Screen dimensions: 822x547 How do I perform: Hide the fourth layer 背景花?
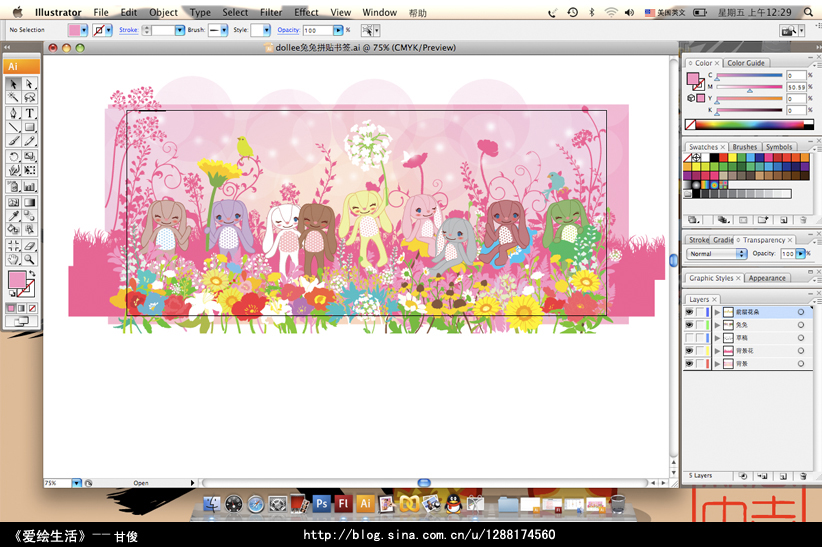[x=689, y=350]
